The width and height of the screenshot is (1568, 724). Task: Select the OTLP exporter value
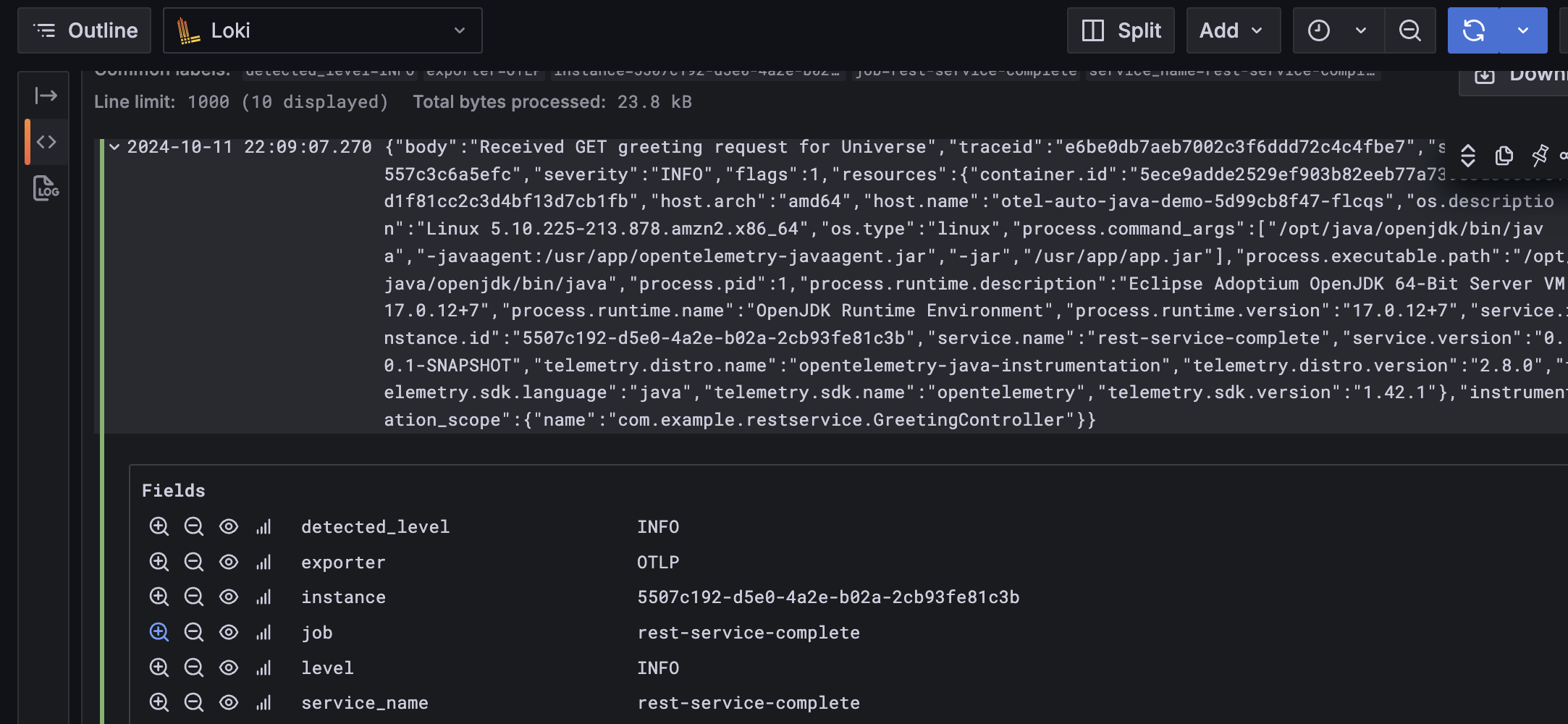tap(658, 563)
